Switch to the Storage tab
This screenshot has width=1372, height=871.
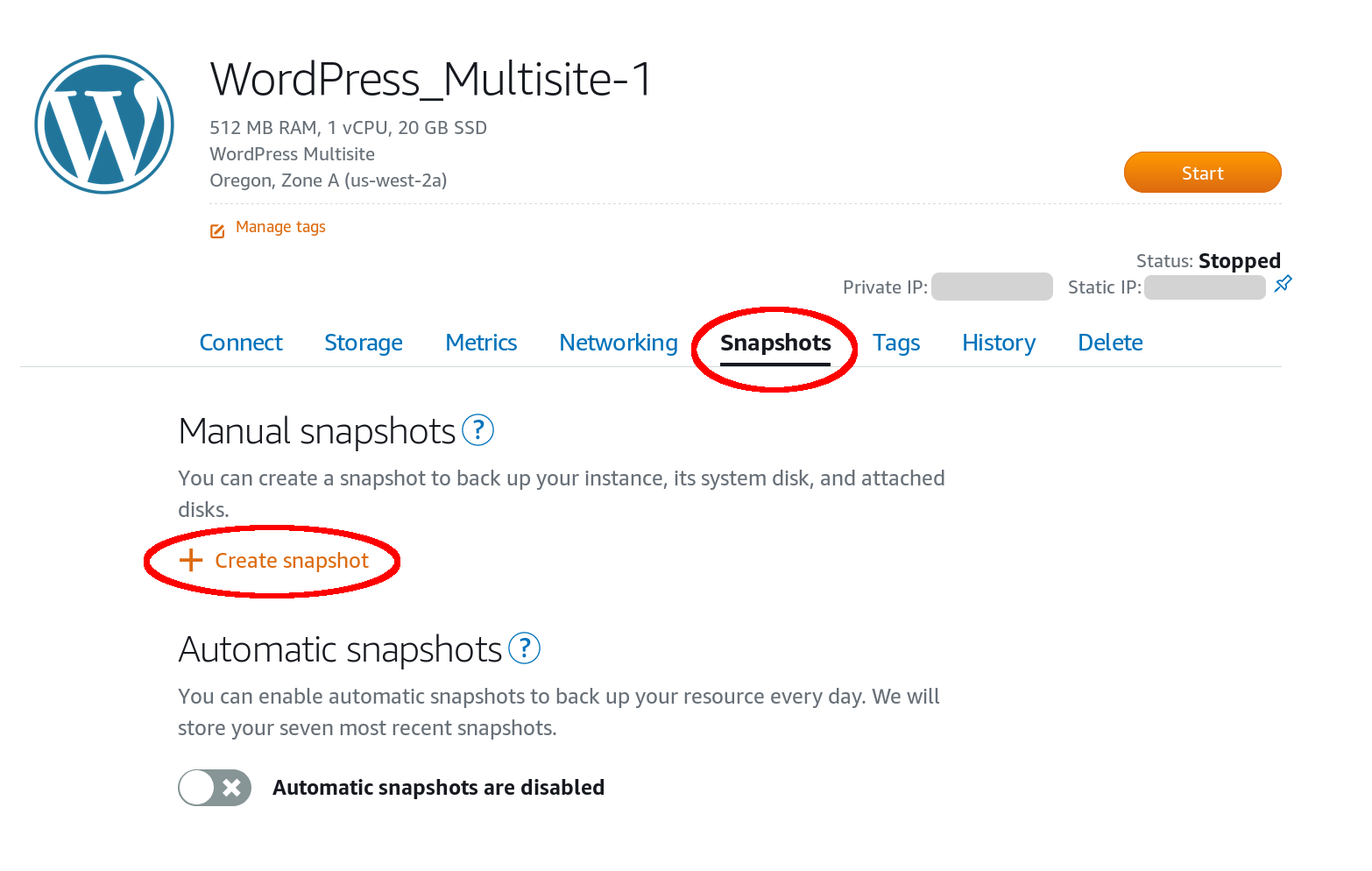(x=364, y=343)
